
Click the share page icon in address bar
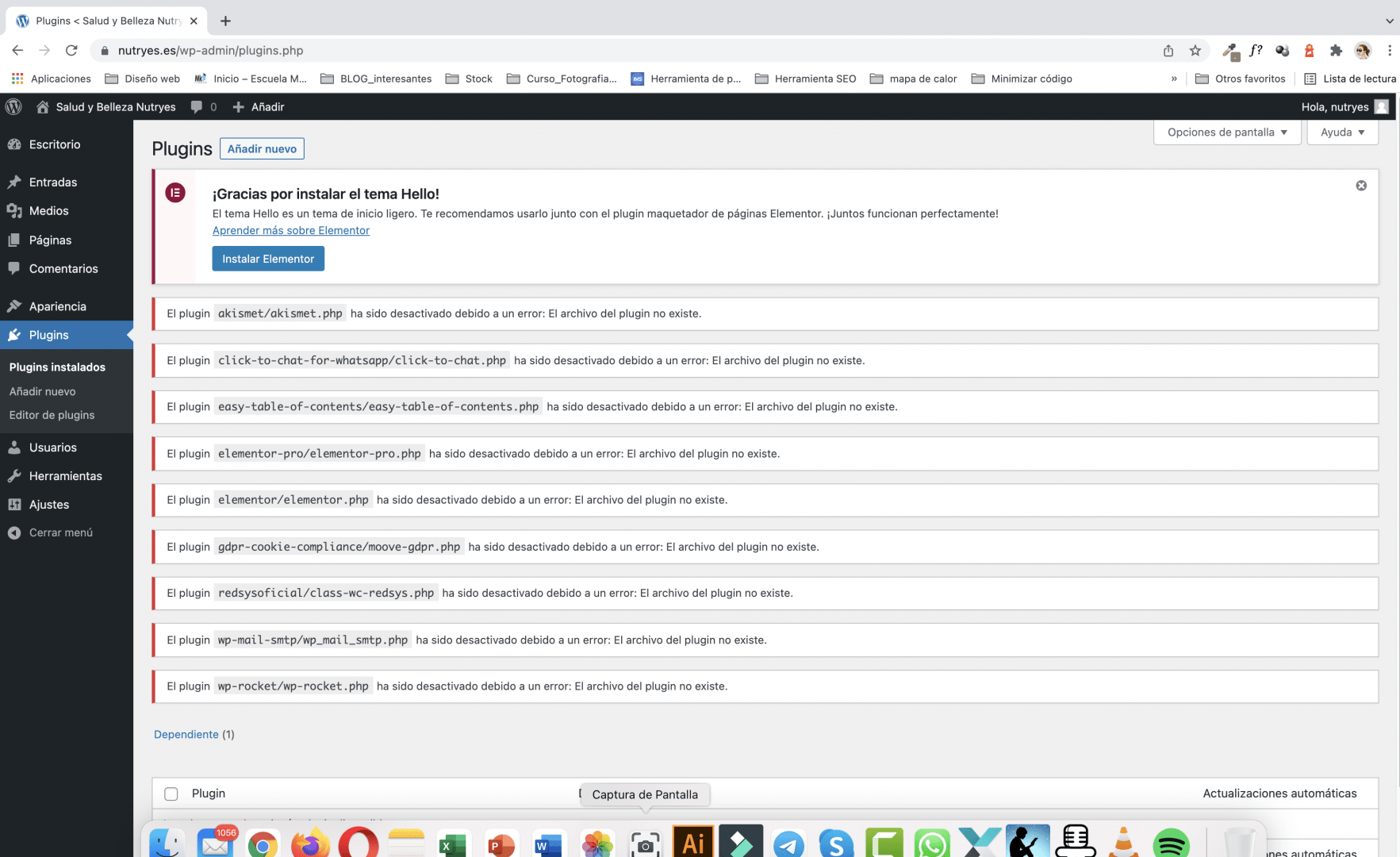pyautogui.click(x=1168, y=51)
